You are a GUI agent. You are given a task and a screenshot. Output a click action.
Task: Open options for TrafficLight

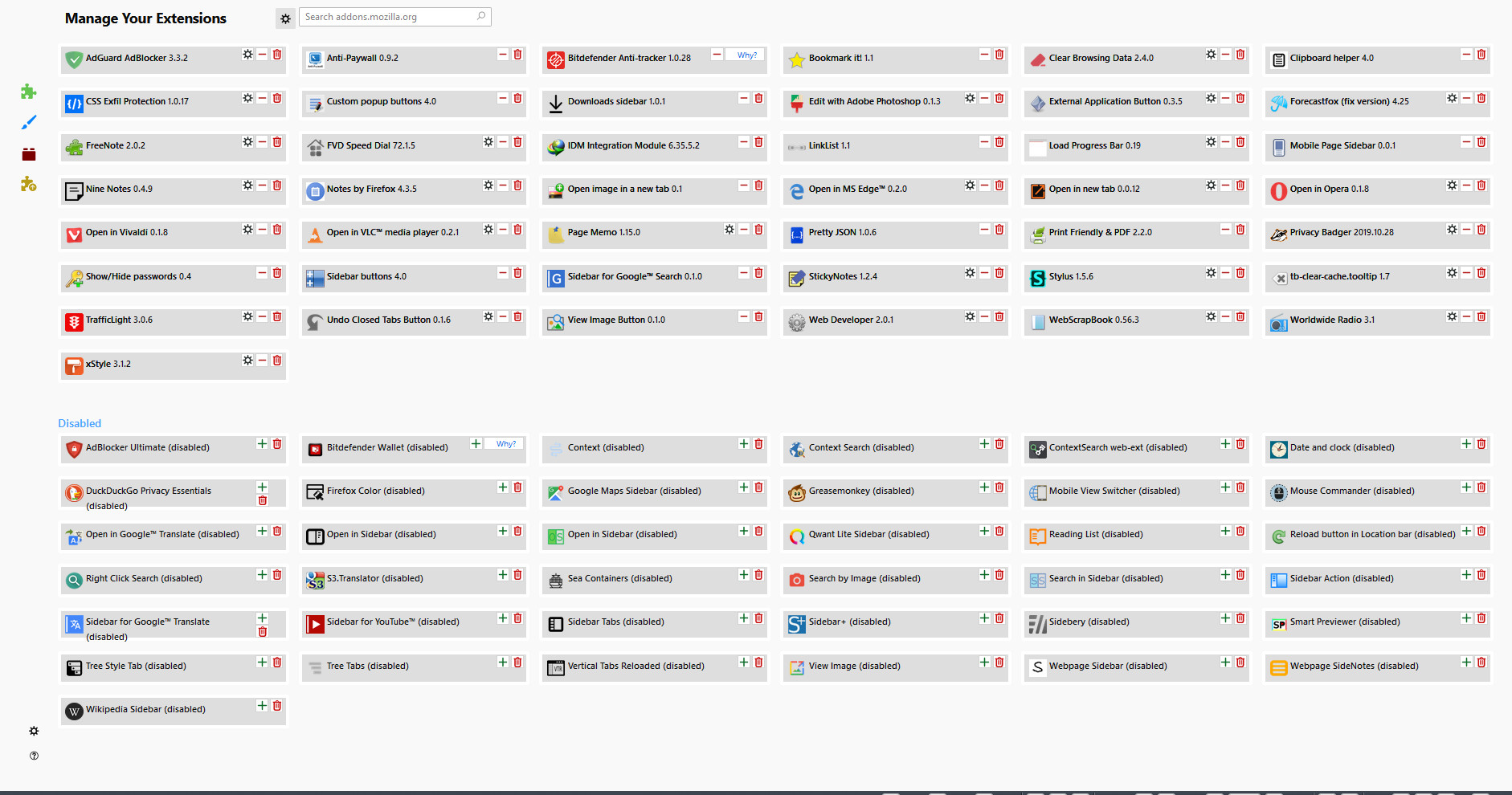click(247, 316)
